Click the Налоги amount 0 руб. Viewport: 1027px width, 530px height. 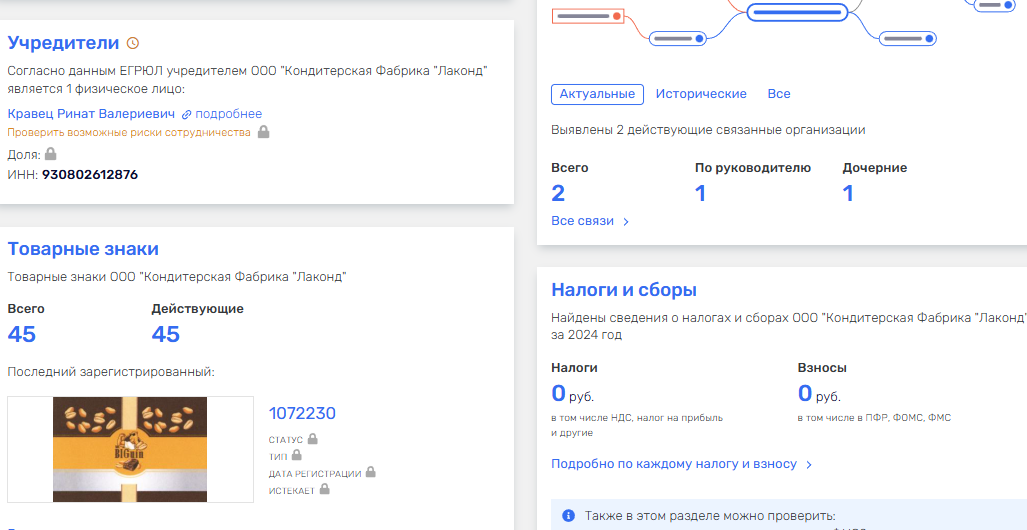point(572,394)
